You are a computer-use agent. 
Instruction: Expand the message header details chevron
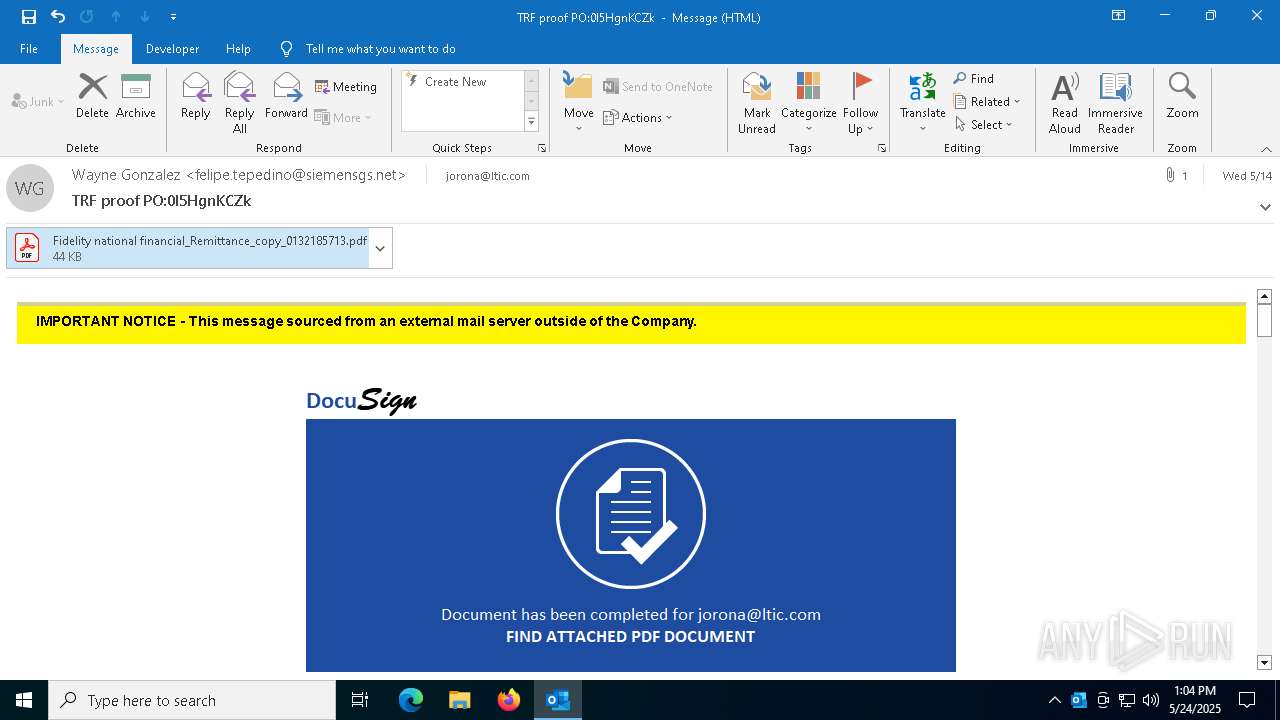pos(1265,208)
